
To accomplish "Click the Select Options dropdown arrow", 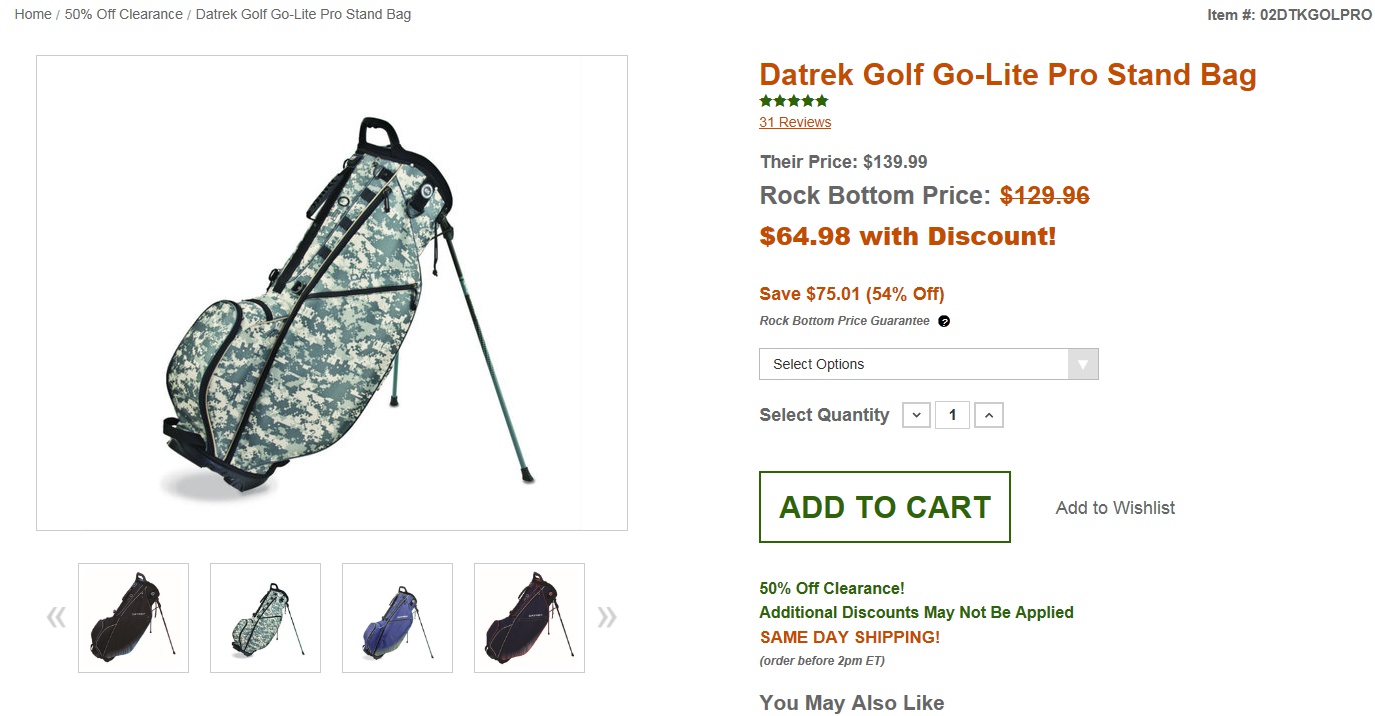I will [x=1082, y=364].
